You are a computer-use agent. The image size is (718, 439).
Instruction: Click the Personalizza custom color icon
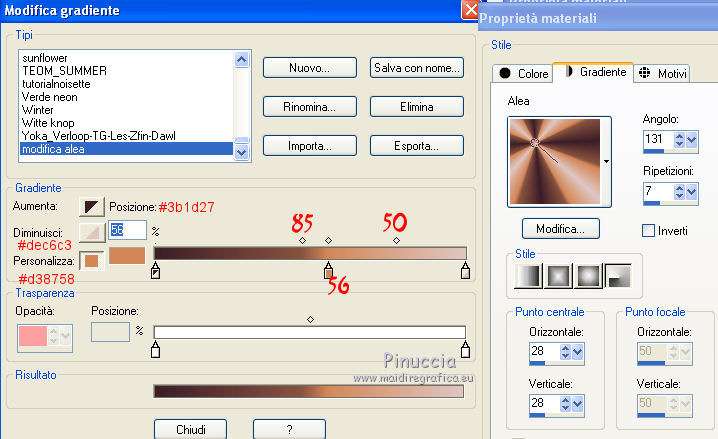92,261
